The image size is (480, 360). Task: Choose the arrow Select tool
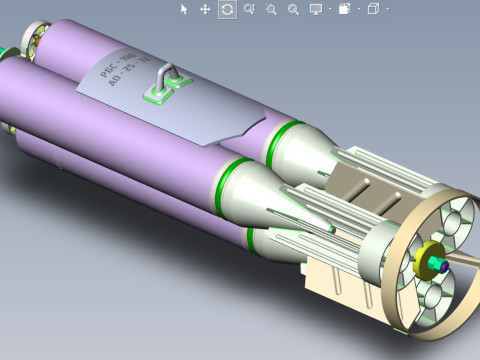[184, 9]
